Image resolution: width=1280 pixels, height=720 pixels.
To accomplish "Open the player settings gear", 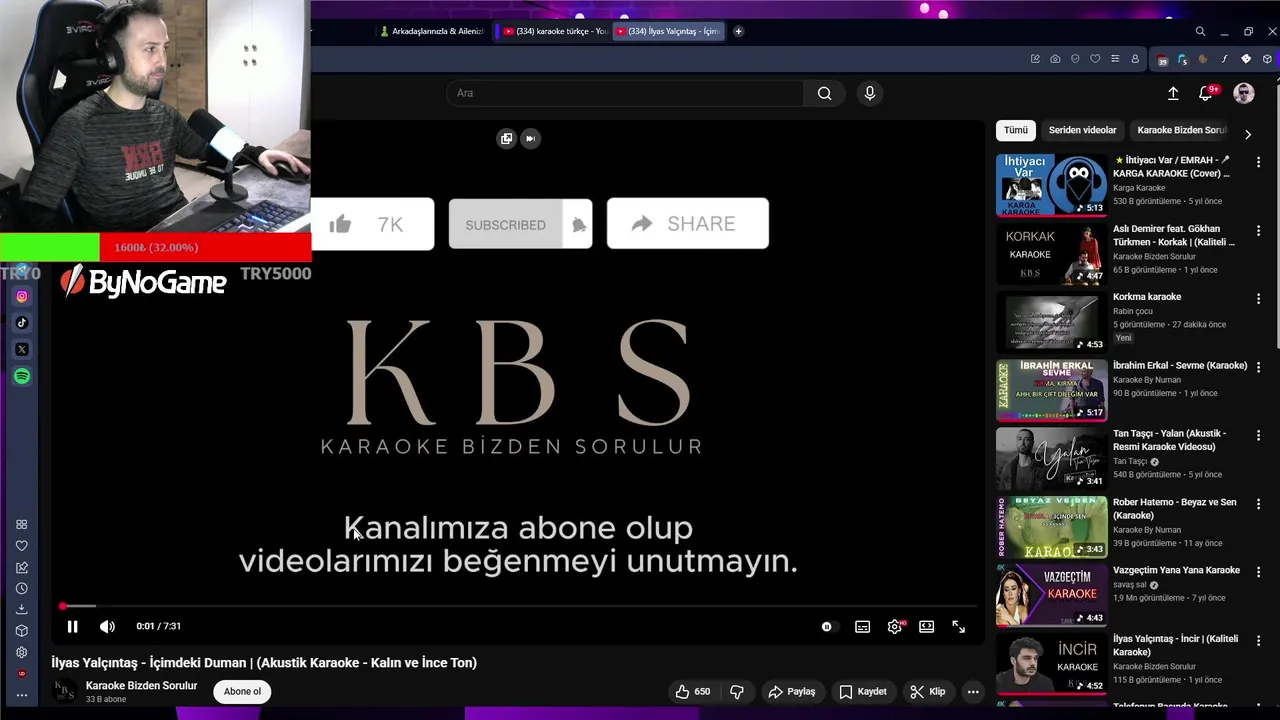I will coord(894,627).
